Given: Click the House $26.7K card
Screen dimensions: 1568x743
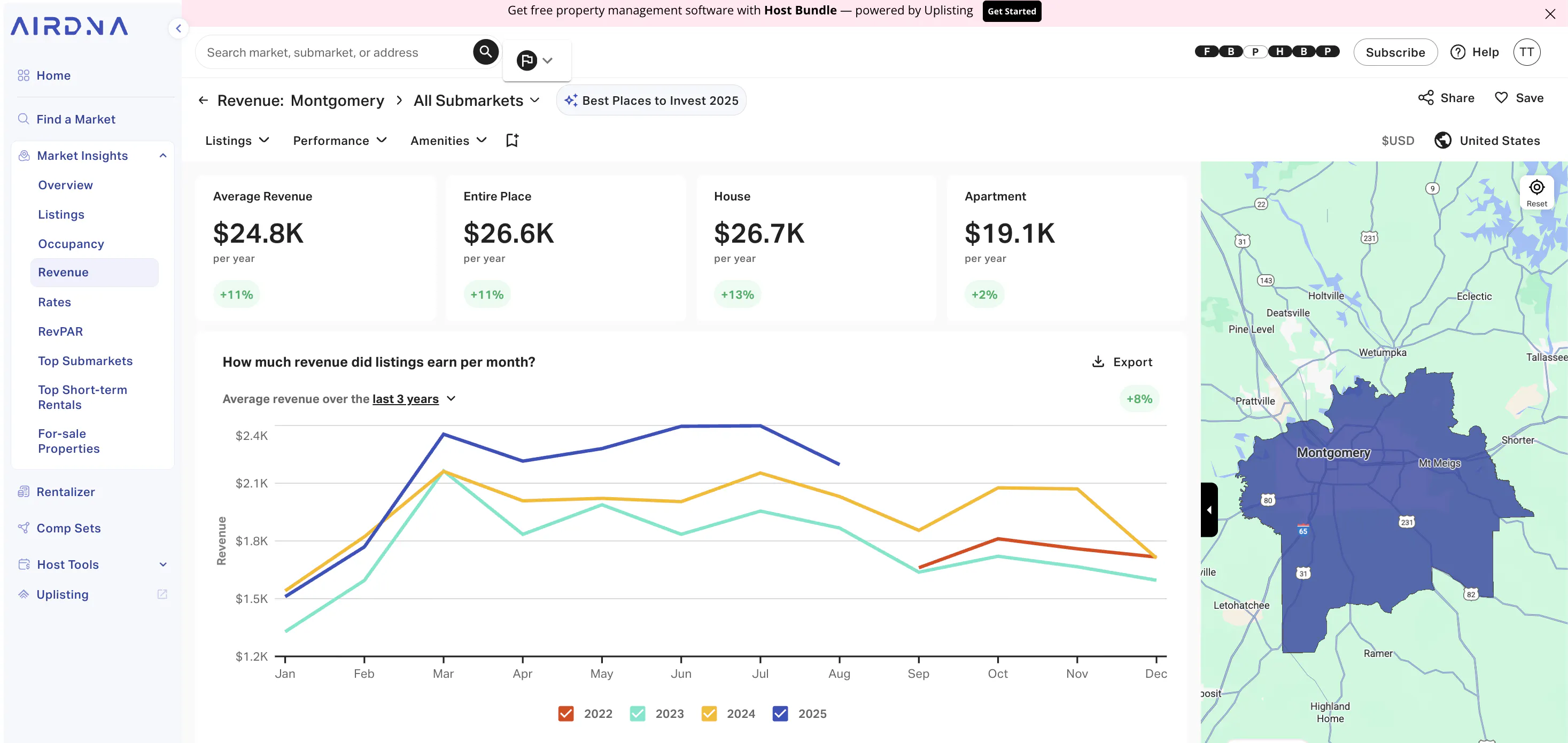Looking at the screenshot, I should point(816,248).
